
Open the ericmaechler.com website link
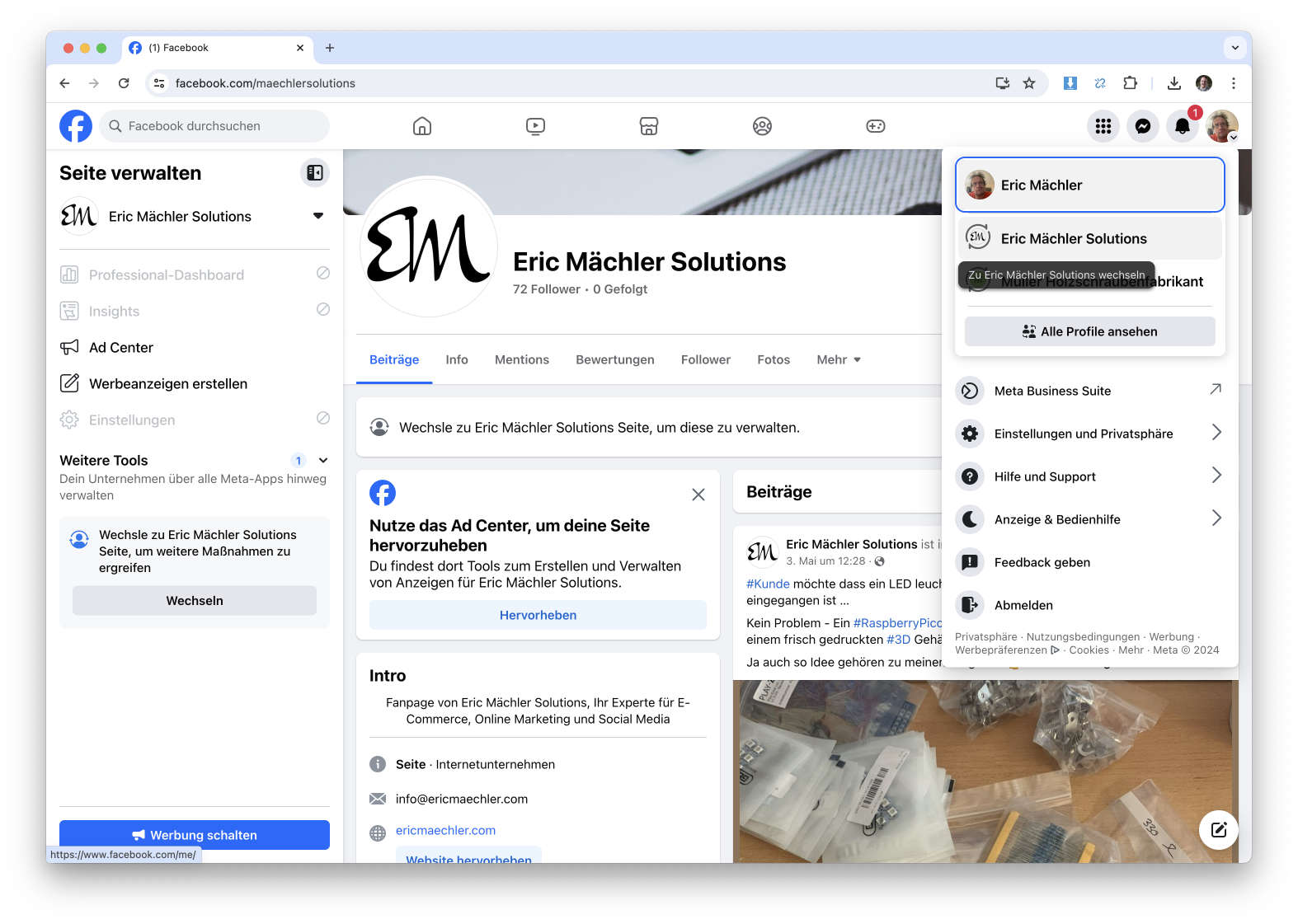pyautogui.click(x=445, y=831)
